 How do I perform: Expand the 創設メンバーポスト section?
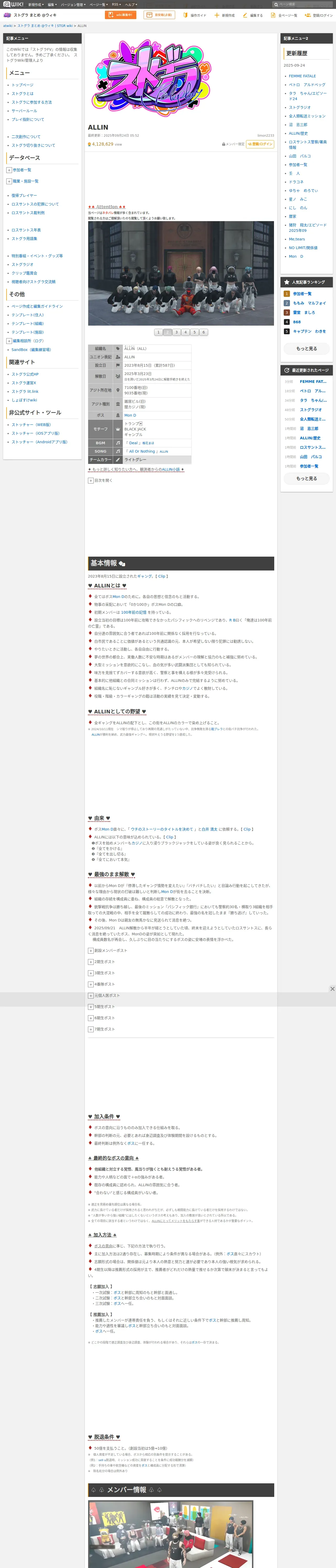click(91, 950)
